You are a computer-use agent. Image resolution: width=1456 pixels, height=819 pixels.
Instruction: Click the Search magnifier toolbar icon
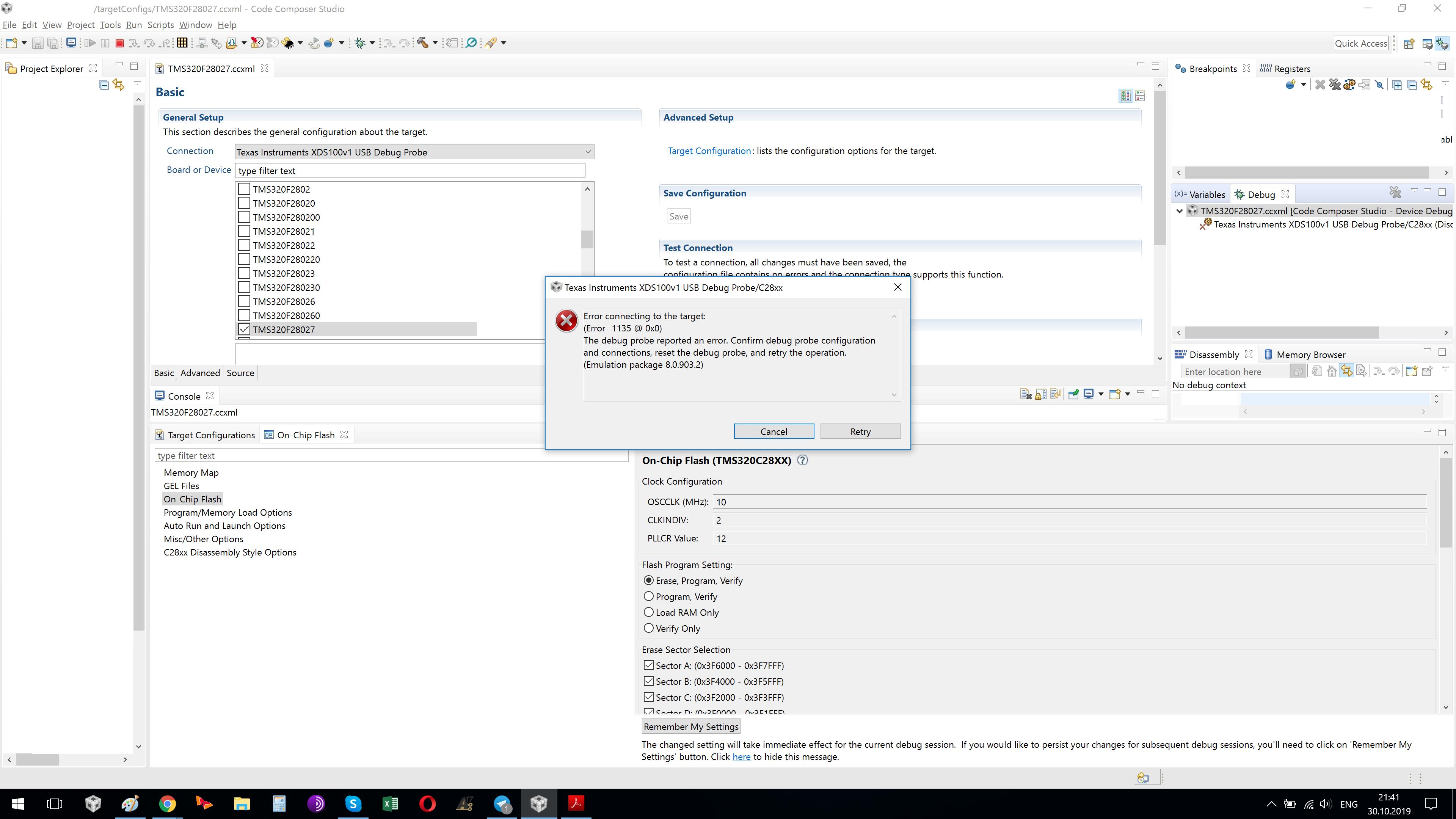pos(471,43)
